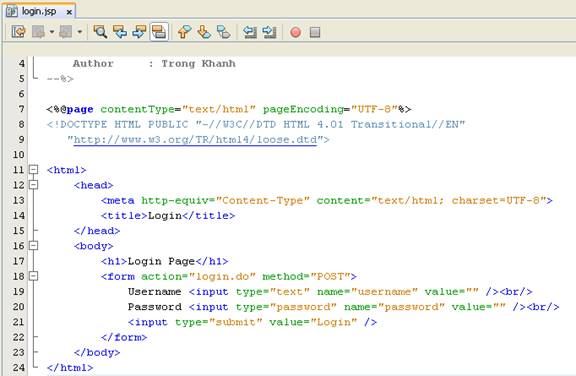Image resolution: width=576 pixels, height=376 pixels.
Task: Click 'charset=UTF-8' on line 13
Action: click(496, 200)
